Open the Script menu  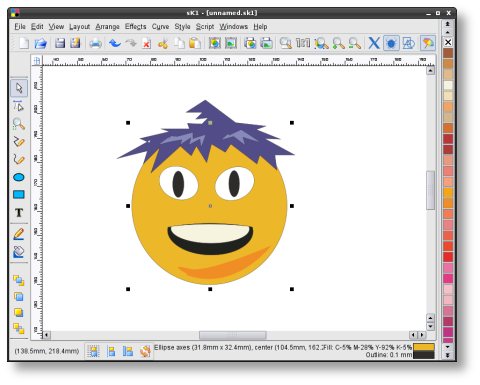click(205, 27)
